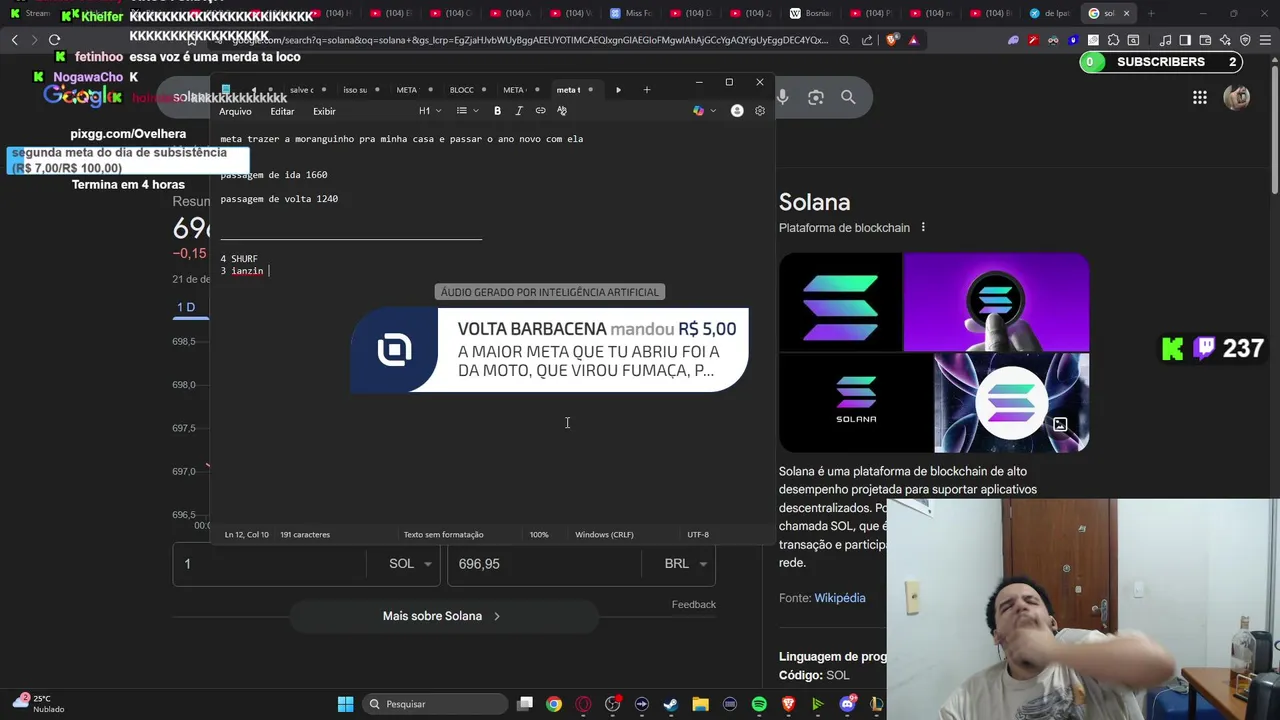Switch to Wikipedia 'Bosnian' browser tab
The height and width of the screenshot is (720, 1280).
click(813, 13)
